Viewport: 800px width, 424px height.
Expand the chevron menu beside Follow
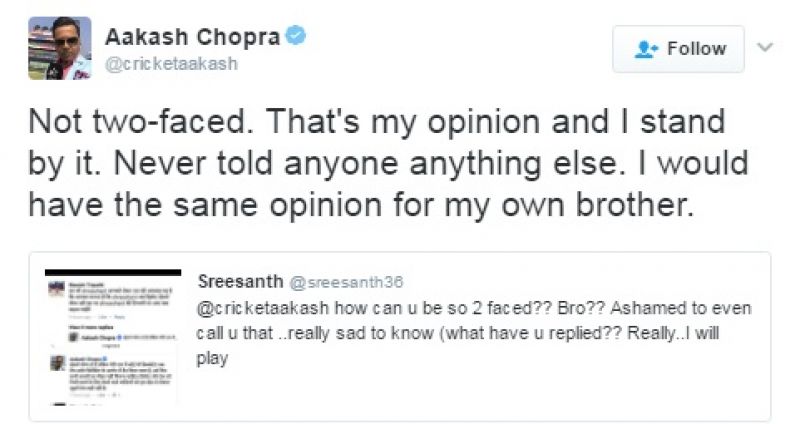pos(765,47)
